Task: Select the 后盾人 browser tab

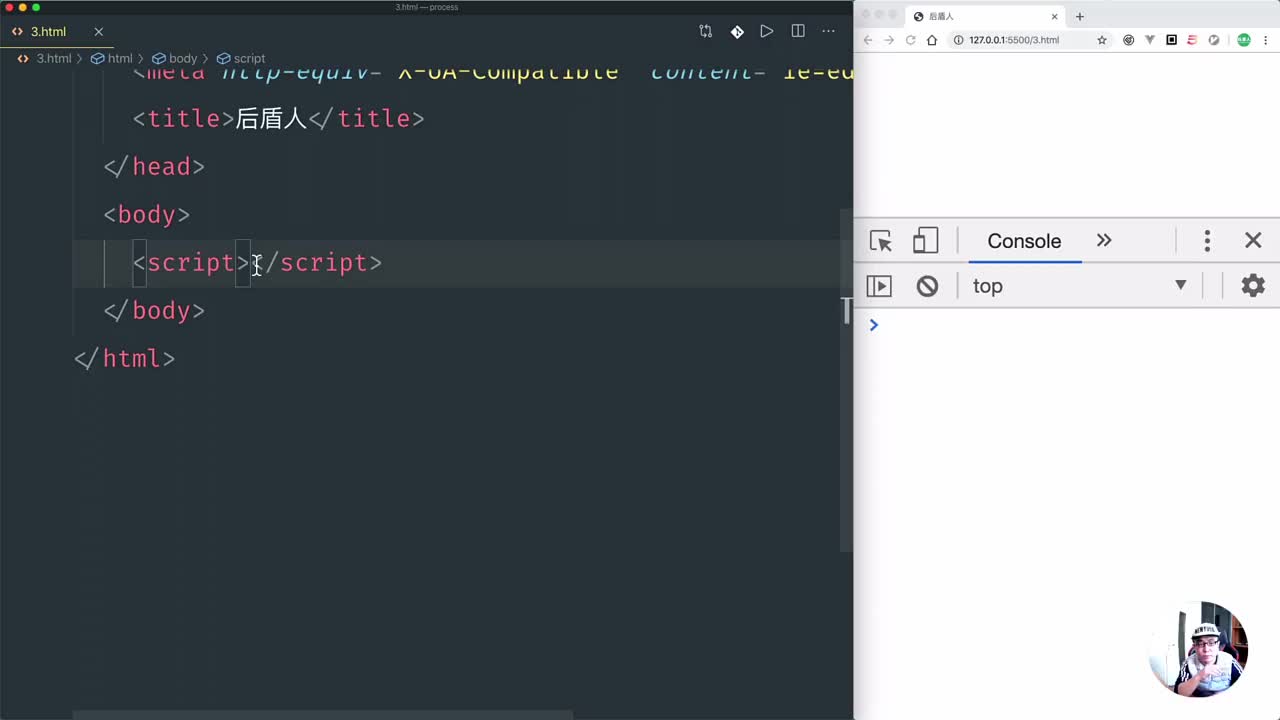Action: [985, 16]
